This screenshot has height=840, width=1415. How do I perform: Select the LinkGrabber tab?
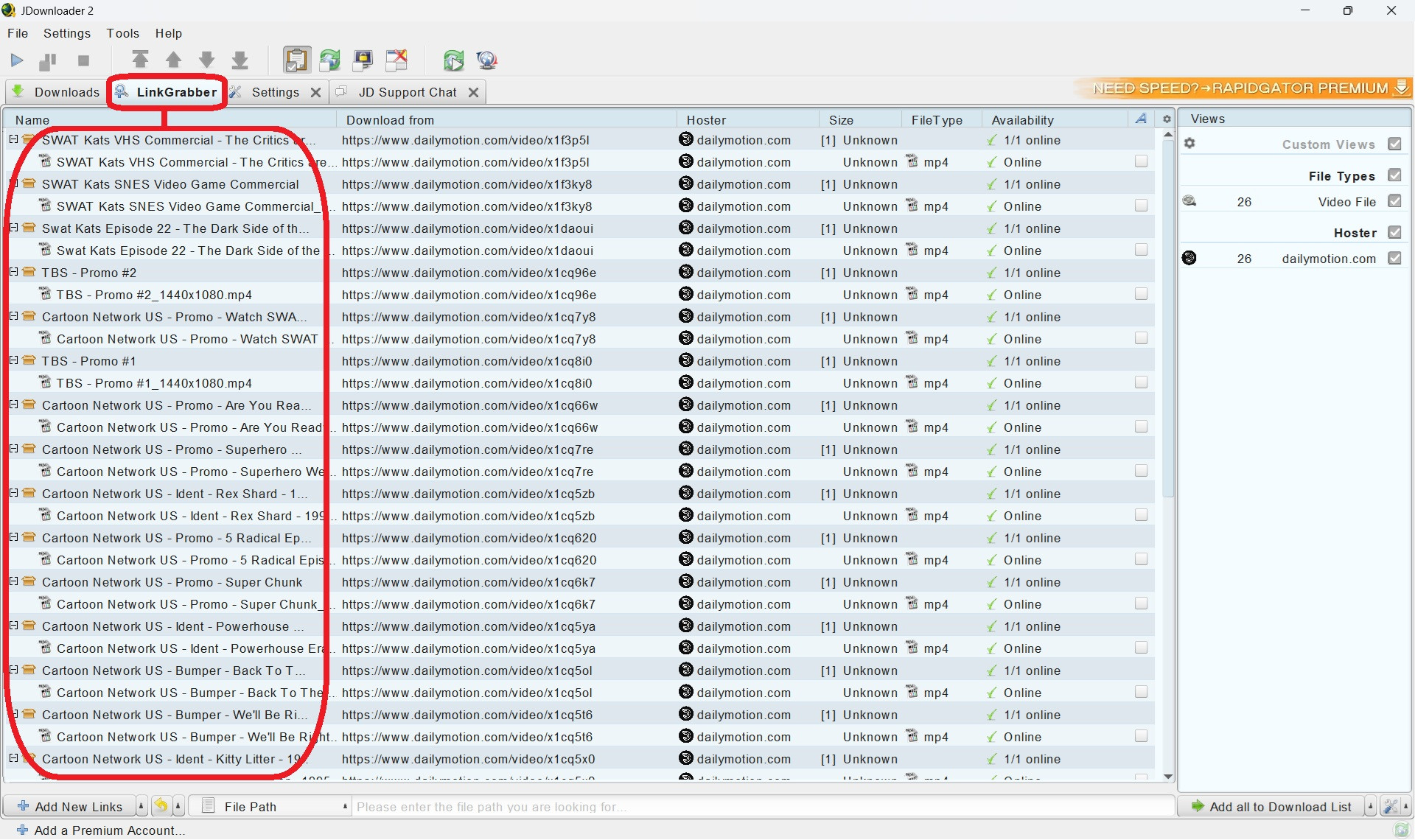(167, 92)
